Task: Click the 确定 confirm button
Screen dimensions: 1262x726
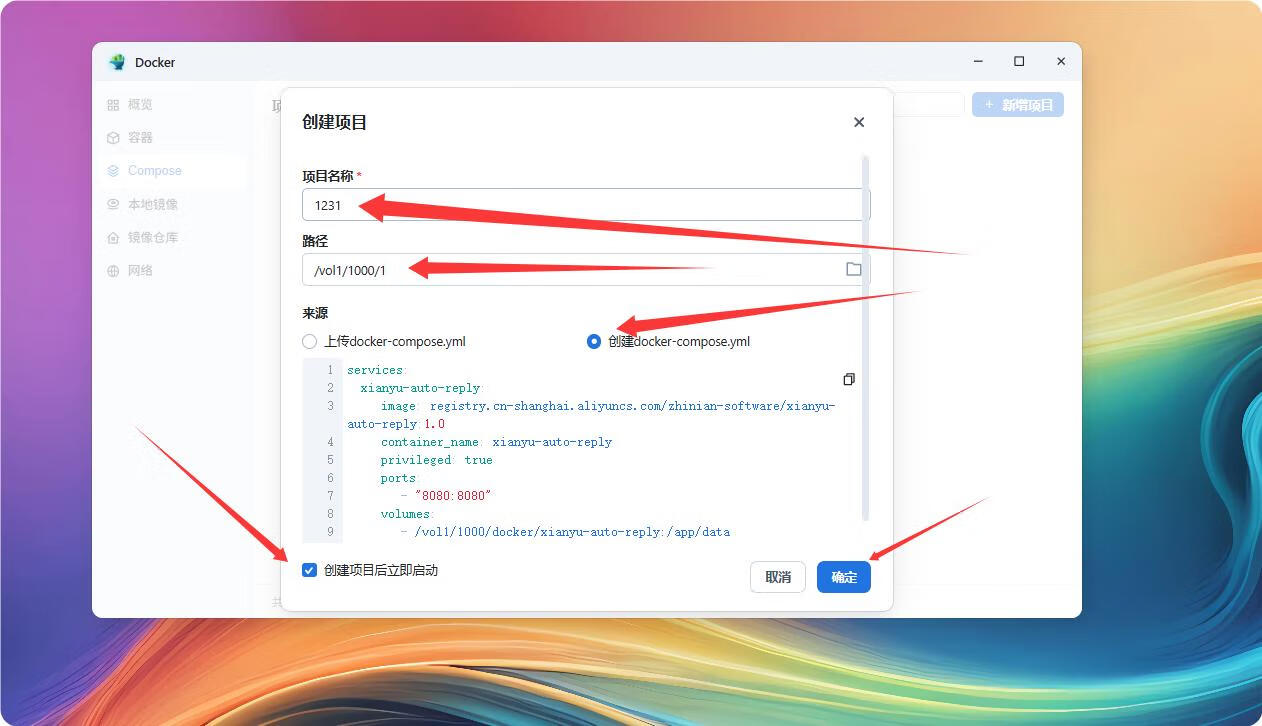Action: point(844,577)
